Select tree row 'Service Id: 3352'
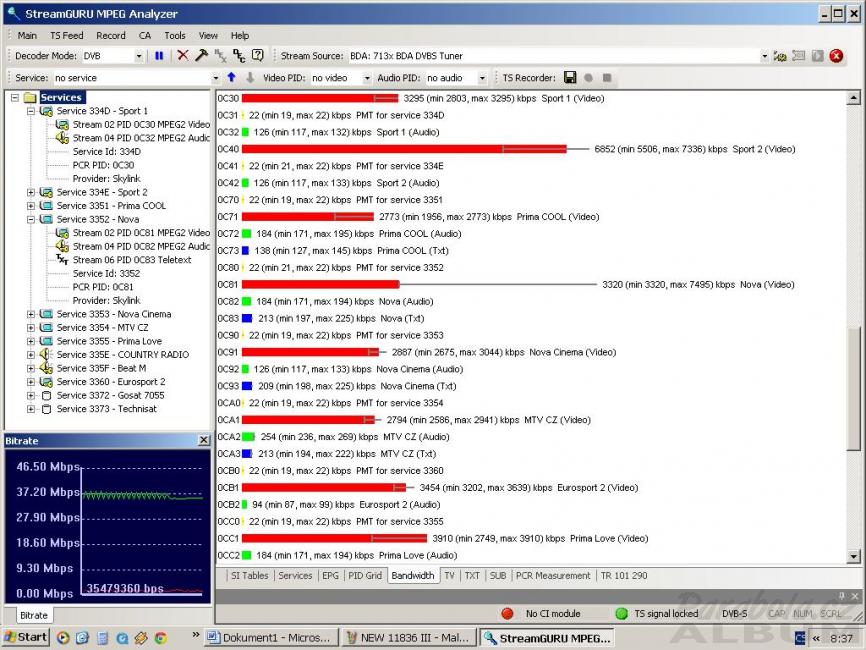 [106, 273]
